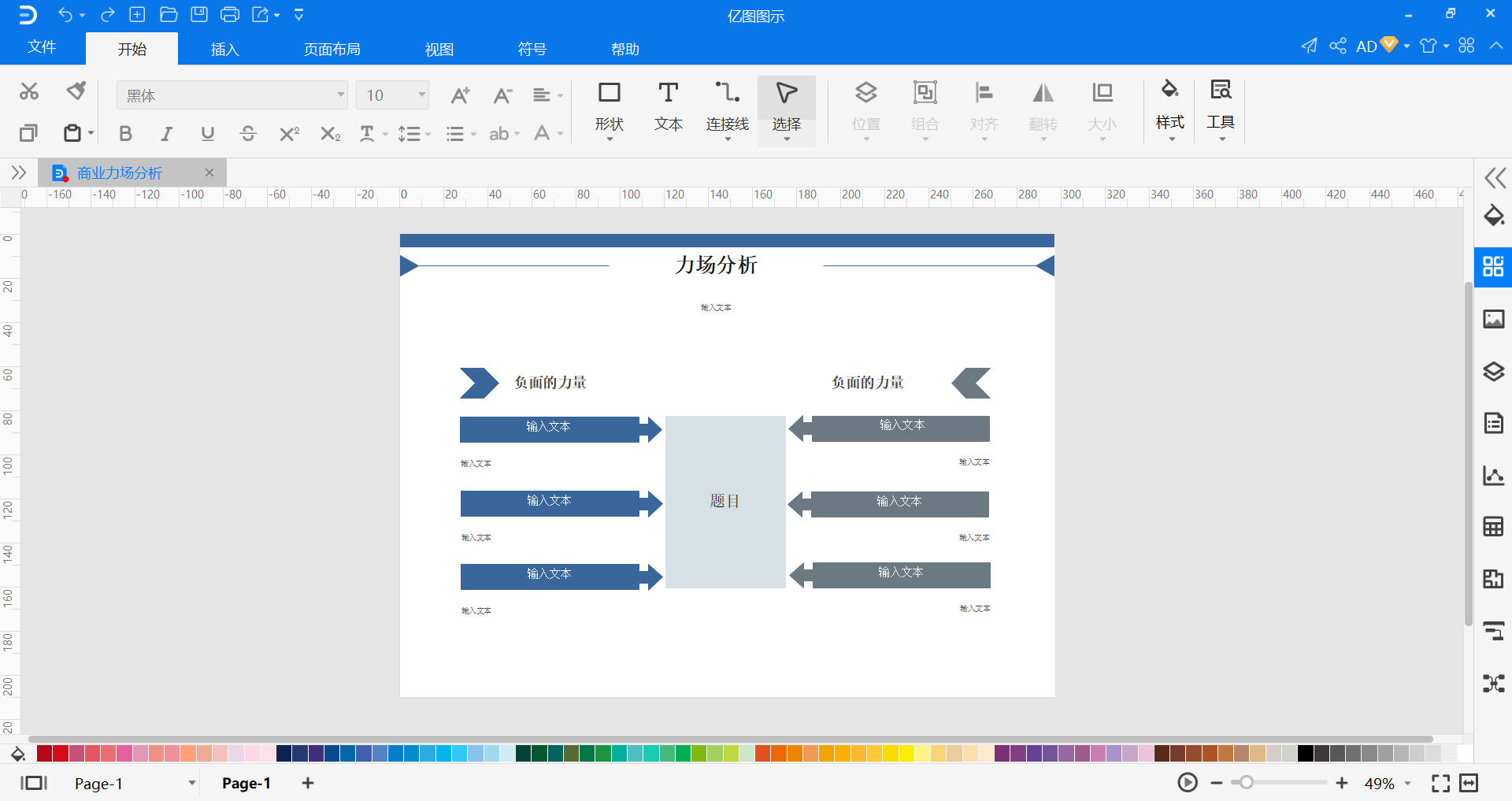Close the 商业力场分析 document tab
Viewport: 1512px width, 801px height.
[x=209, y=172]
